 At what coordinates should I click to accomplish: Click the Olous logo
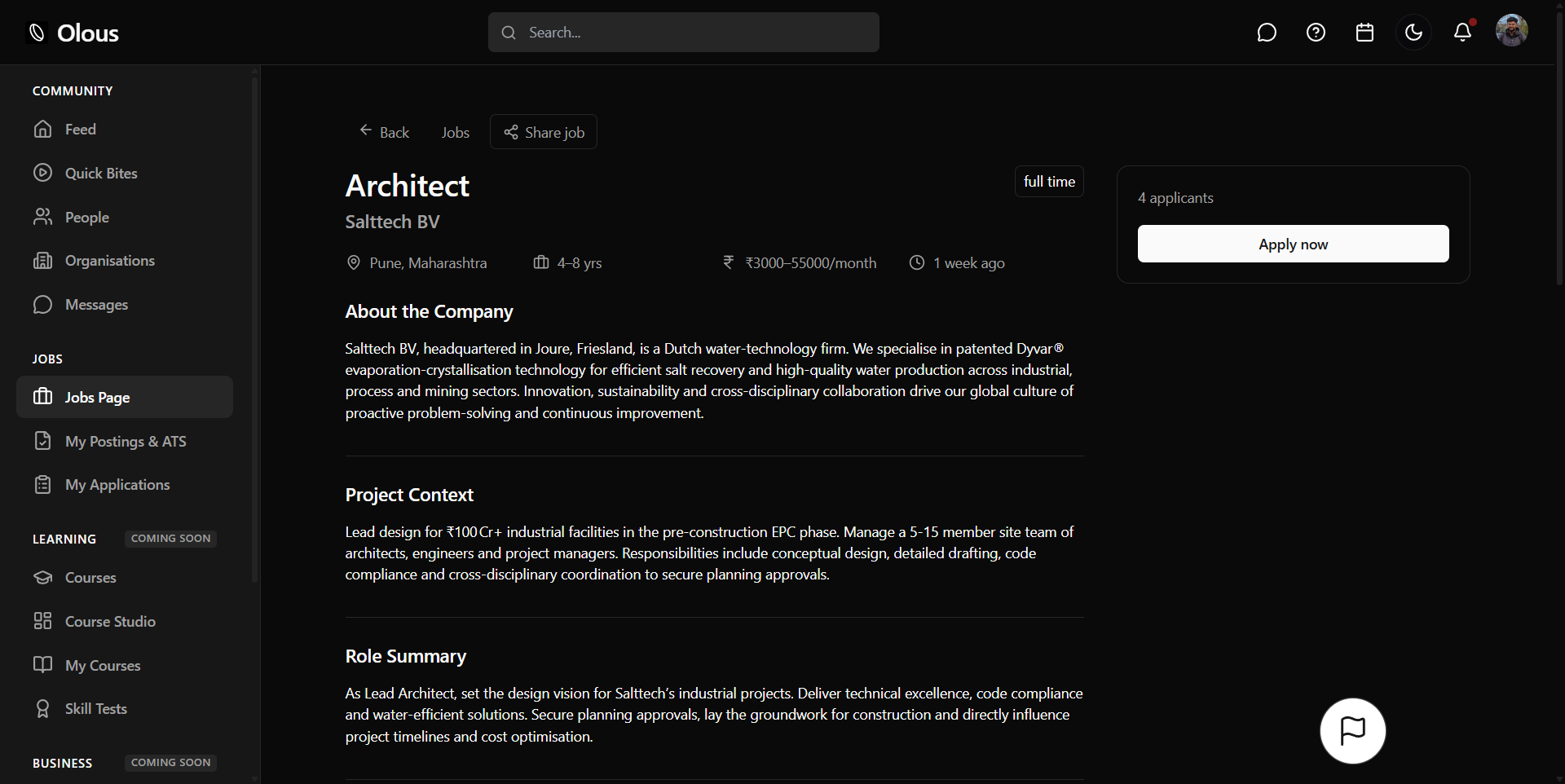[x=73, y=33]
